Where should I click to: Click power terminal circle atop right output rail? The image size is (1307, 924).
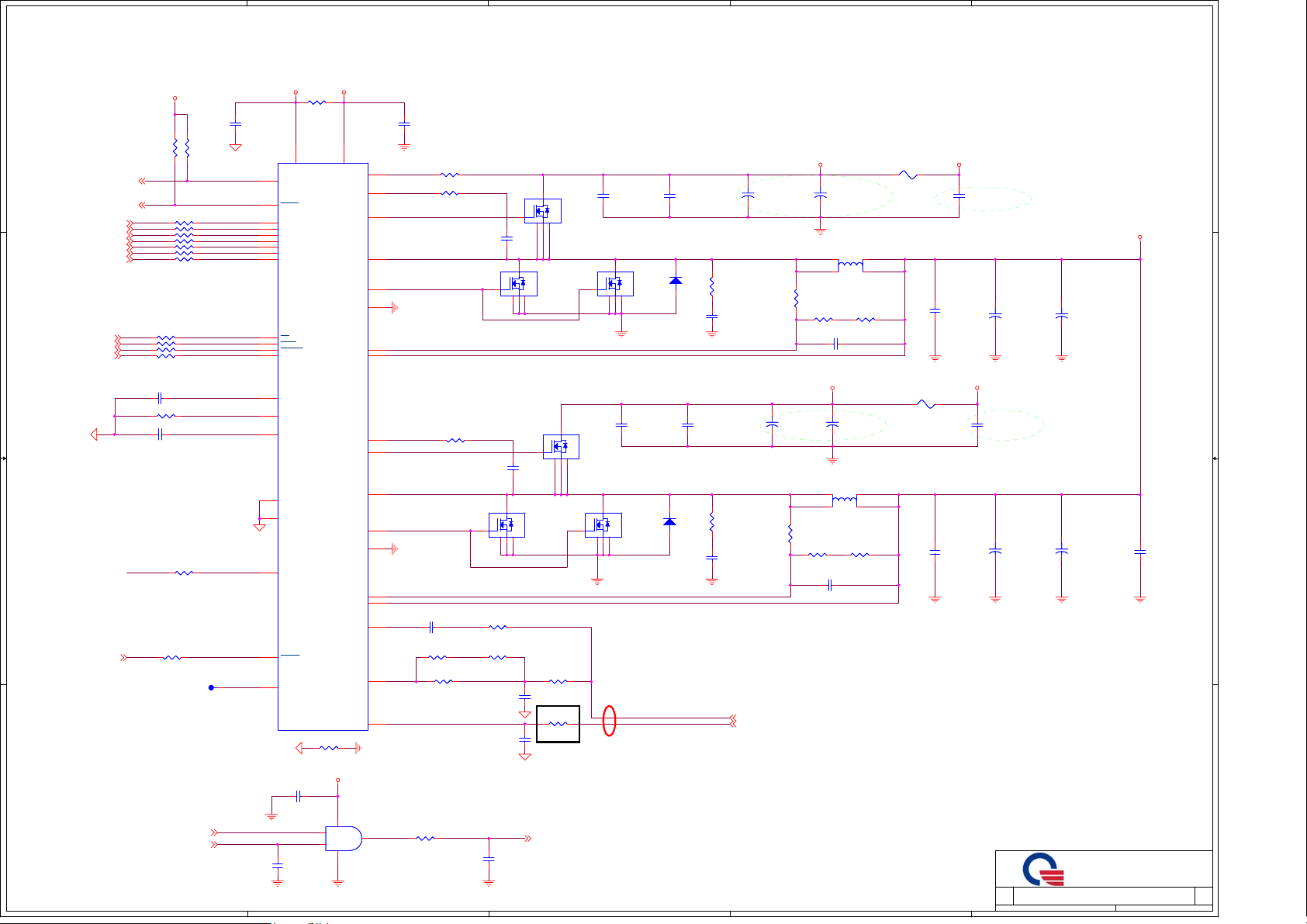tap(1139, 237)
